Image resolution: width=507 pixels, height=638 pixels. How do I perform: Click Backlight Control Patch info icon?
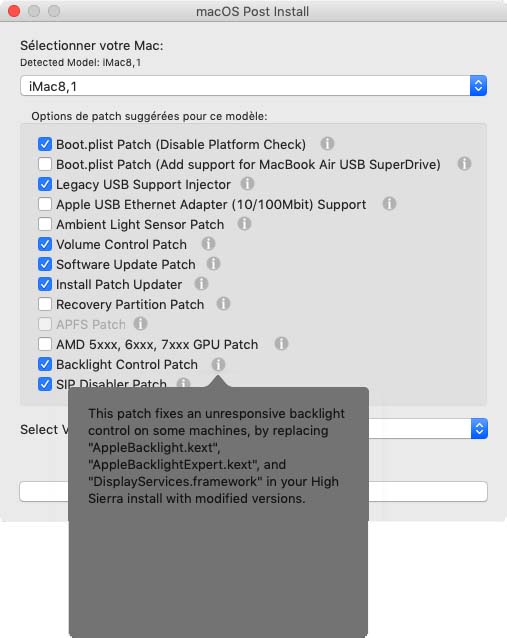point(218,364)
